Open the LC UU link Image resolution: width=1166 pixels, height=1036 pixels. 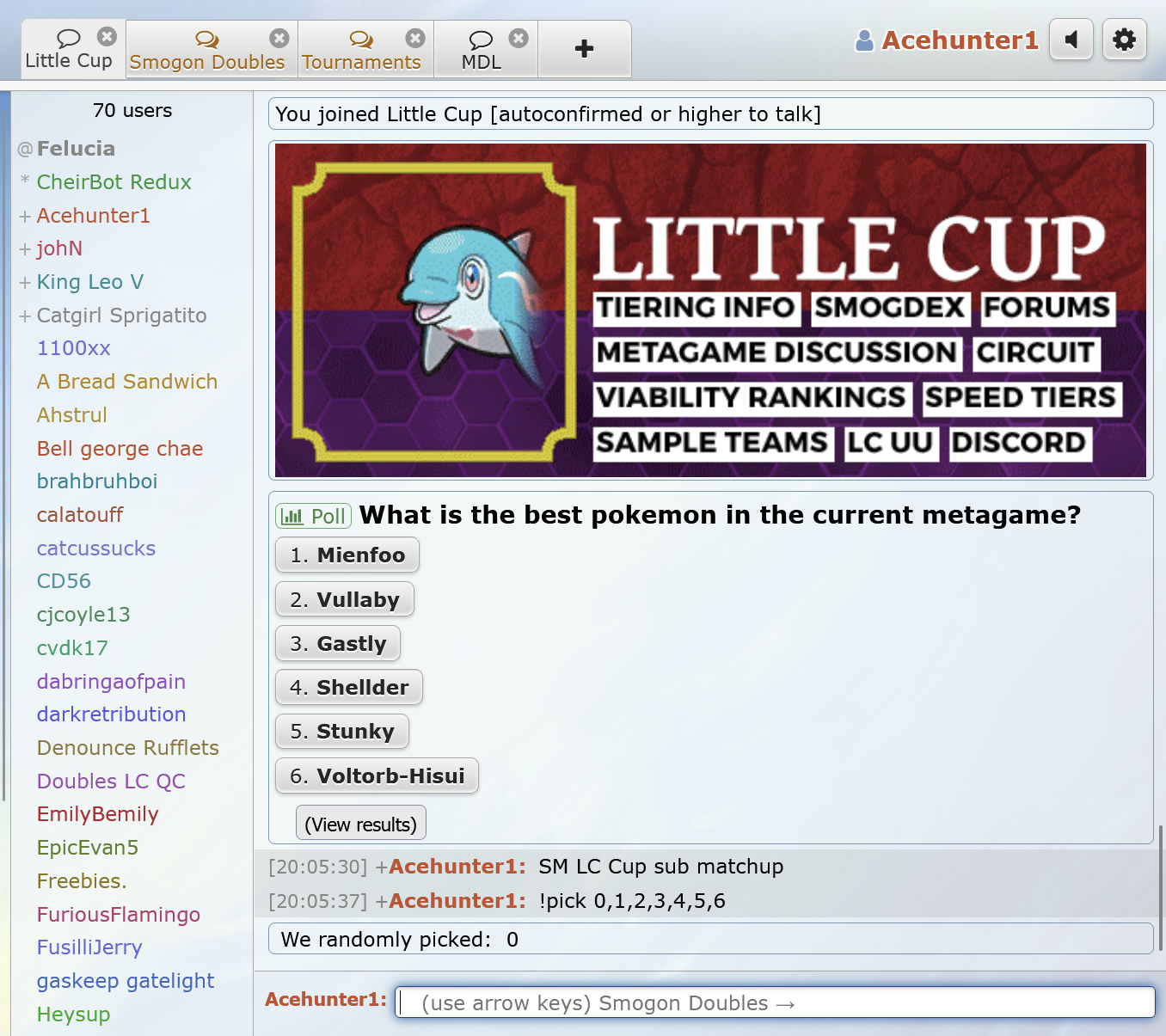[x=890, y=443]
